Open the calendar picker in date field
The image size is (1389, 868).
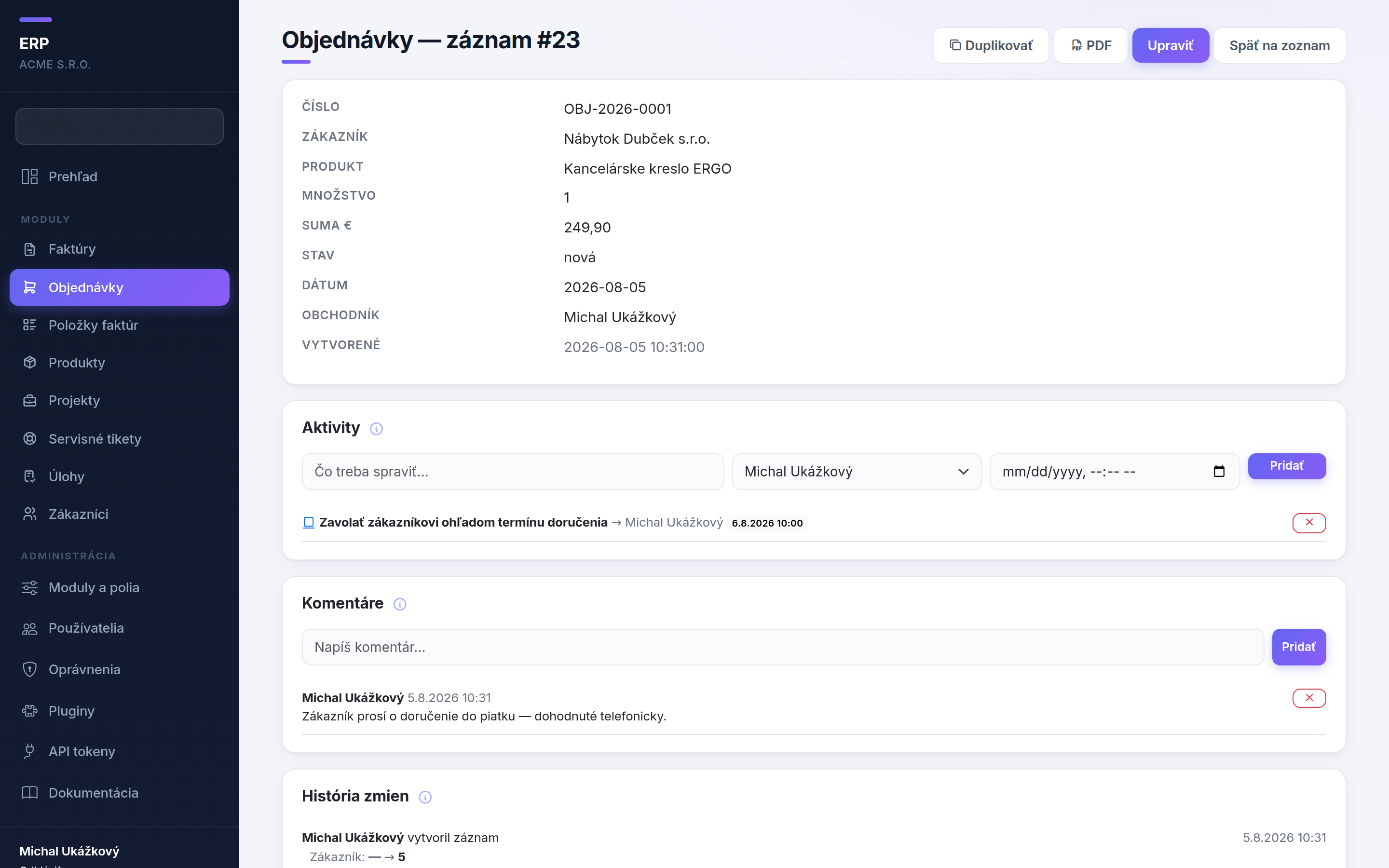point(1219,471)
